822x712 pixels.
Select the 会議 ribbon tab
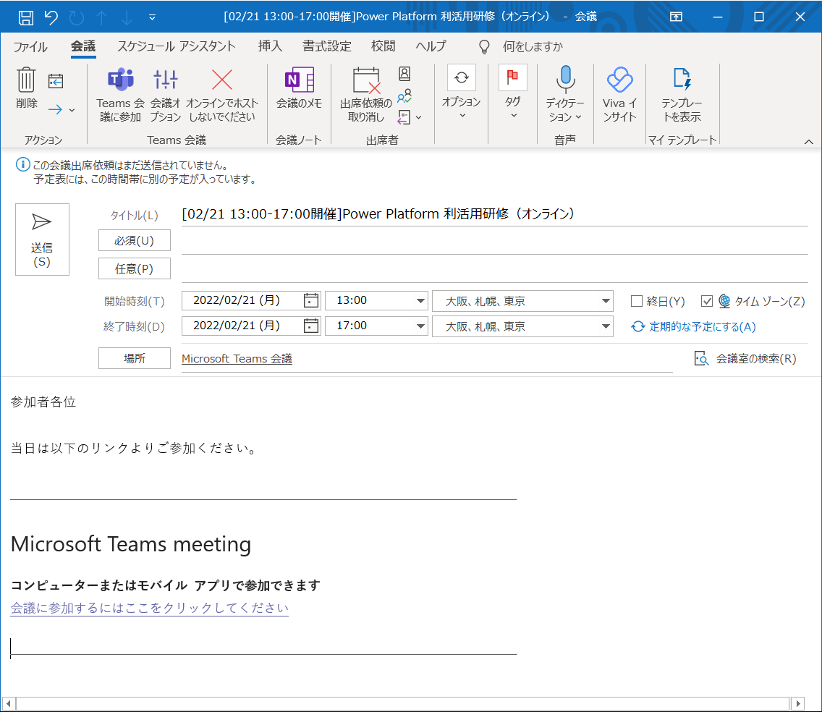(x=83, y=46)
